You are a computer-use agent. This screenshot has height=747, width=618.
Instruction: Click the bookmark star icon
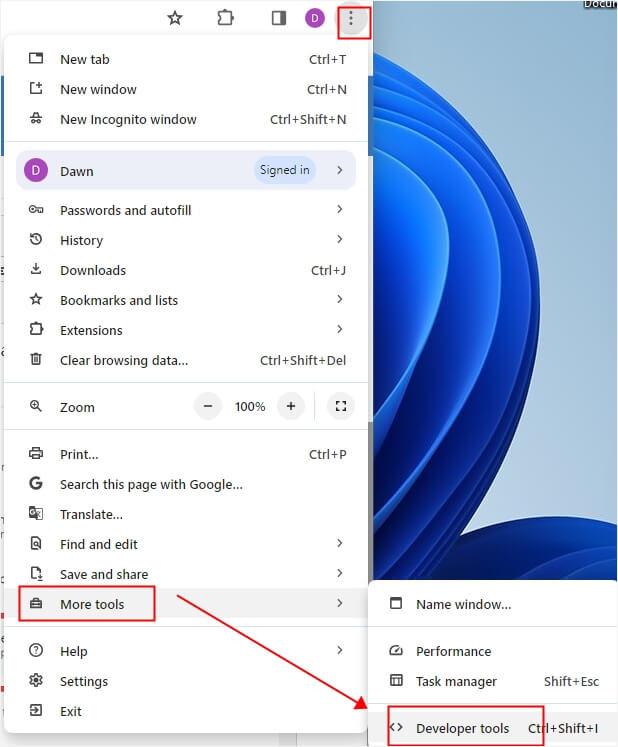coord(175,18)
